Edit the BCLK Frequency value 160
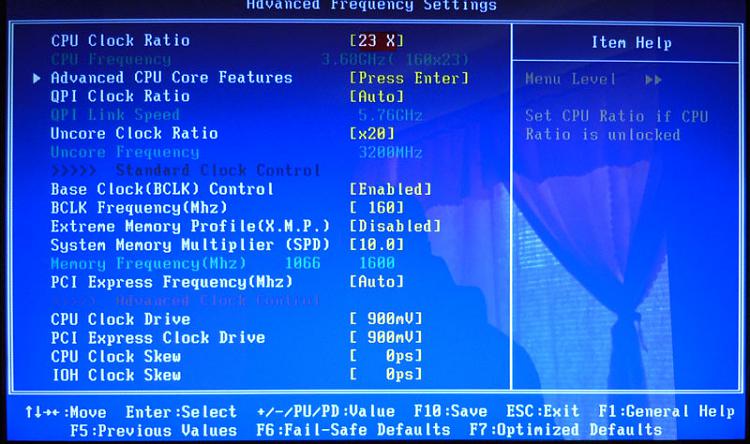This screenshot has height=444, width=750. (376, 208)
